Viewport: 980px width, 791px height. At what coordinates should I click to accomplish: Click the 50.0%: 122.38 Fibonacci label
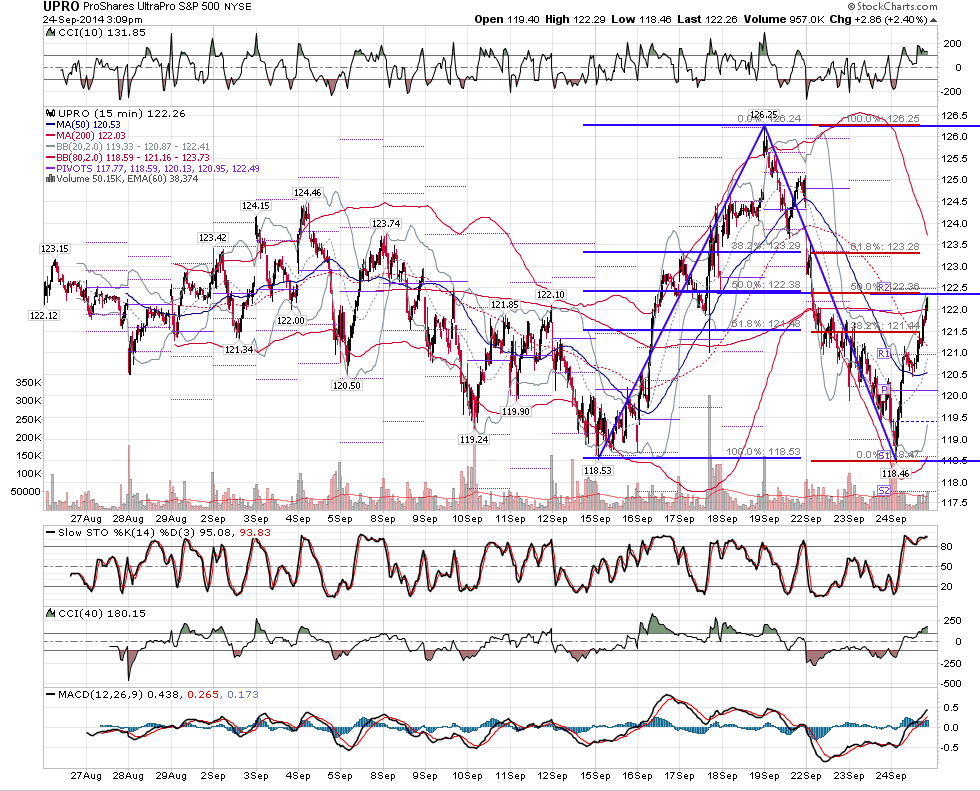766,285
